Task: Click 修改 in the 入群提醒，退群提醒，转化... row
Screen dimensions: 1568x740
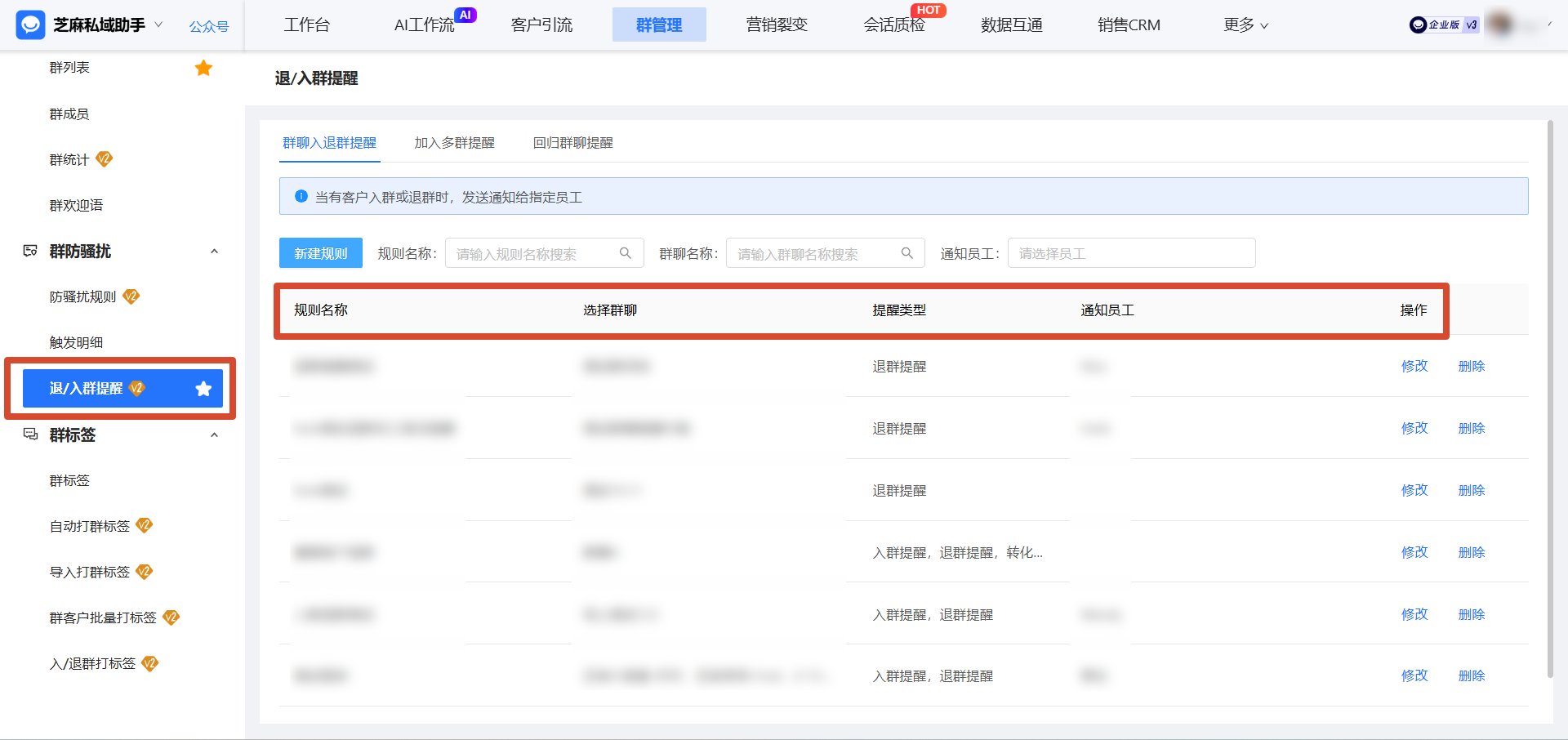Action: (x=1414, y=552)
